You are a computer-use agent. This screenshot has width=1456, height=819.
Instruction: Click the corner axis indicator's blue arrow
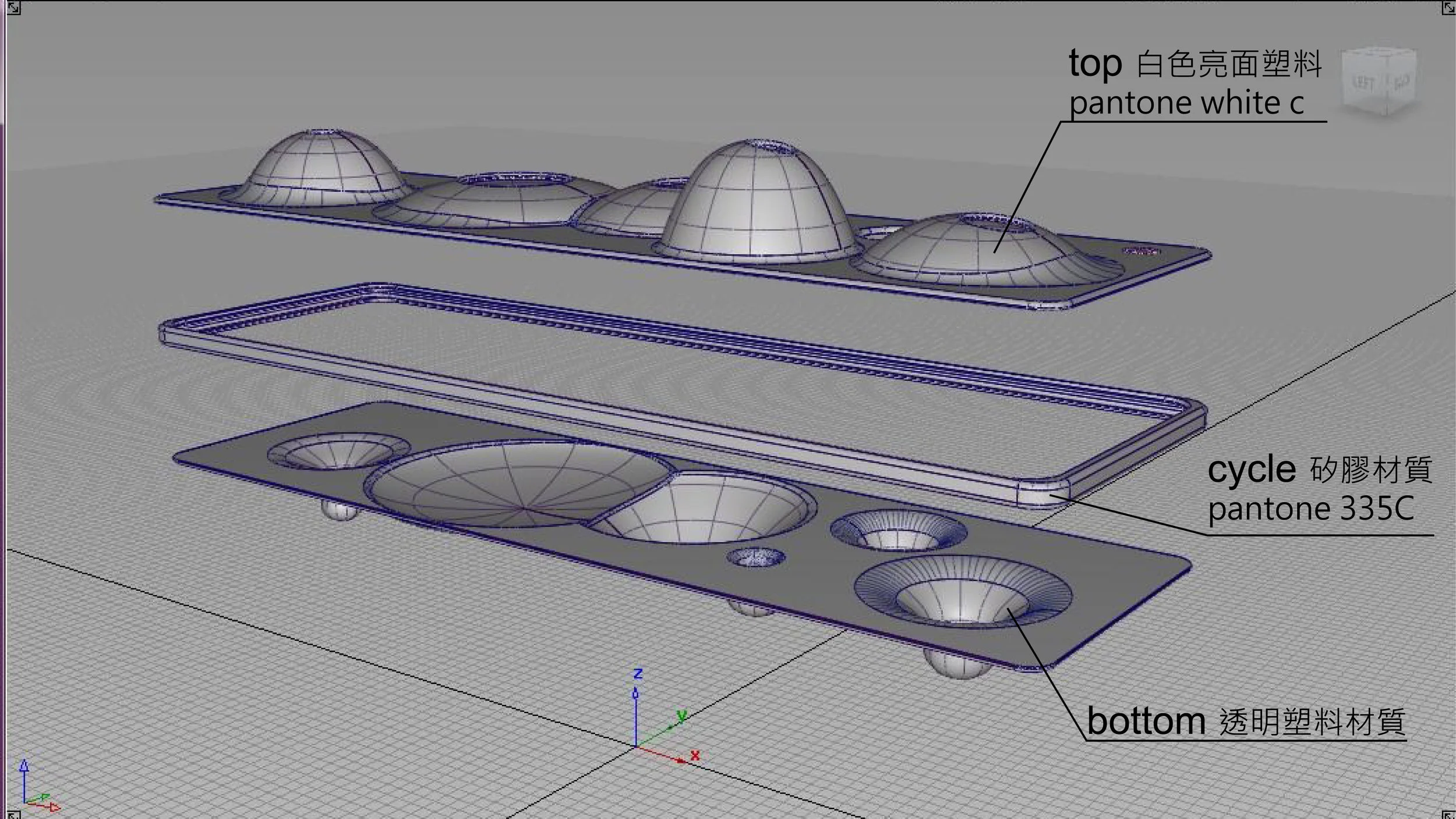tap(24, 768)
